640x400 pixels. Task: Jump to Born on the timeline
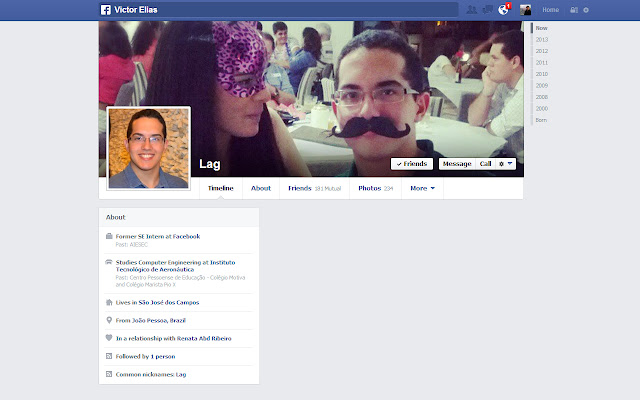tap(541, 120)
